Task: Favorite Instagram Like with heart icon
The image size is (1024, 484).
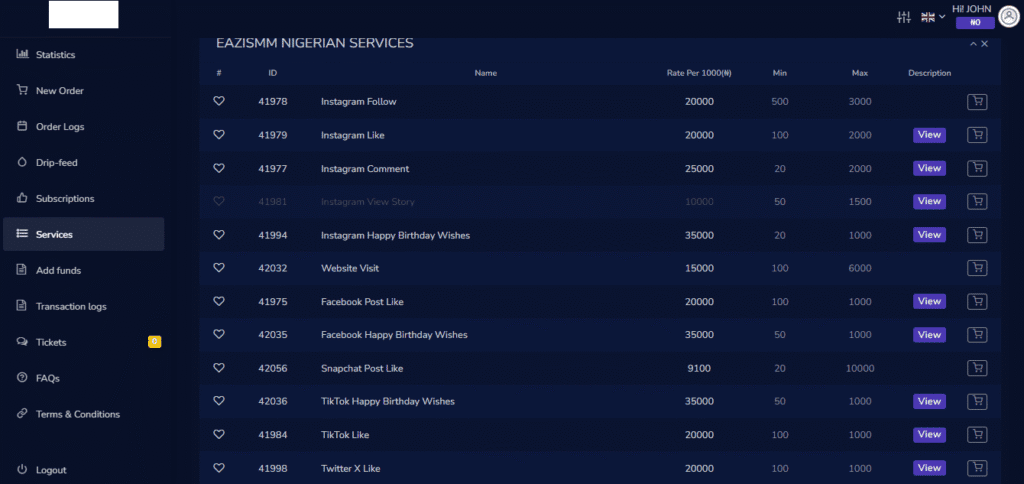Action: (x=219, y=135)
